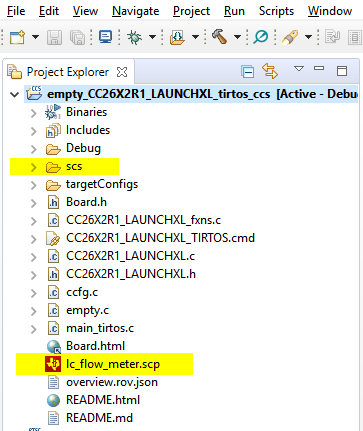Image resolution: width=363 pixels, height=431 pixels.
Task: Select the lc_flow_meter.scp file
Action: coord(113,364)
